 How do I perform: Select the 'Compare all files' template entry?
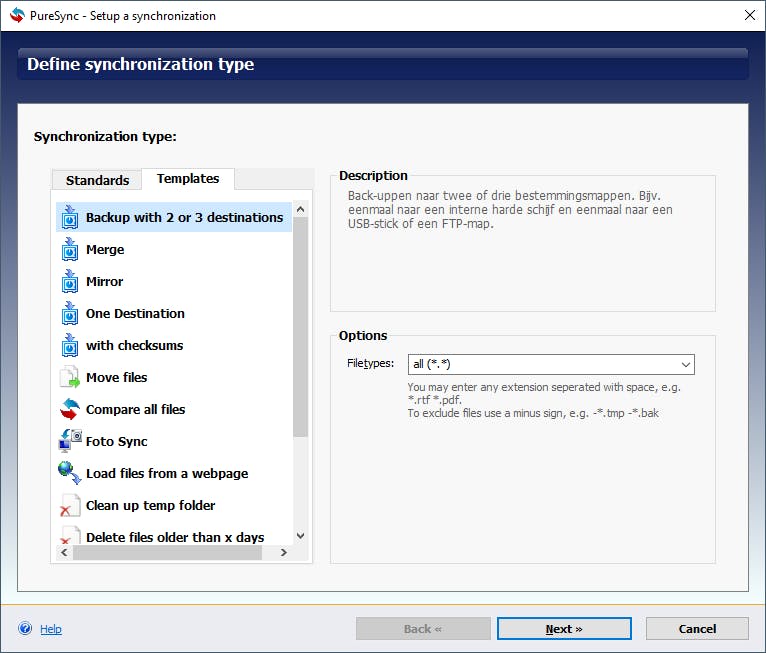coord(174,409)
